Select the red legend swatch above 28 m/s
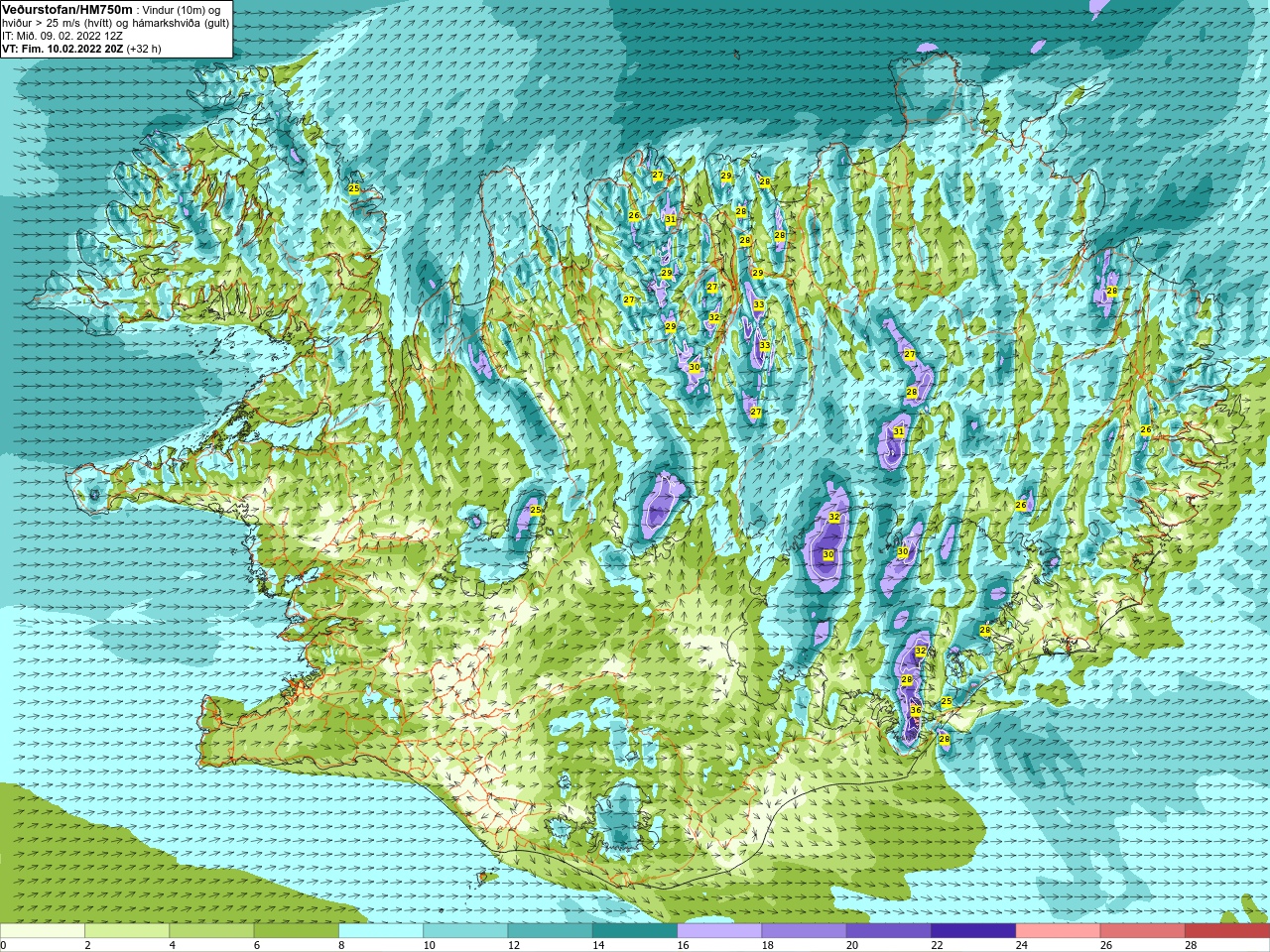This screenshot has height=952, width=1270. point(1227,931)
